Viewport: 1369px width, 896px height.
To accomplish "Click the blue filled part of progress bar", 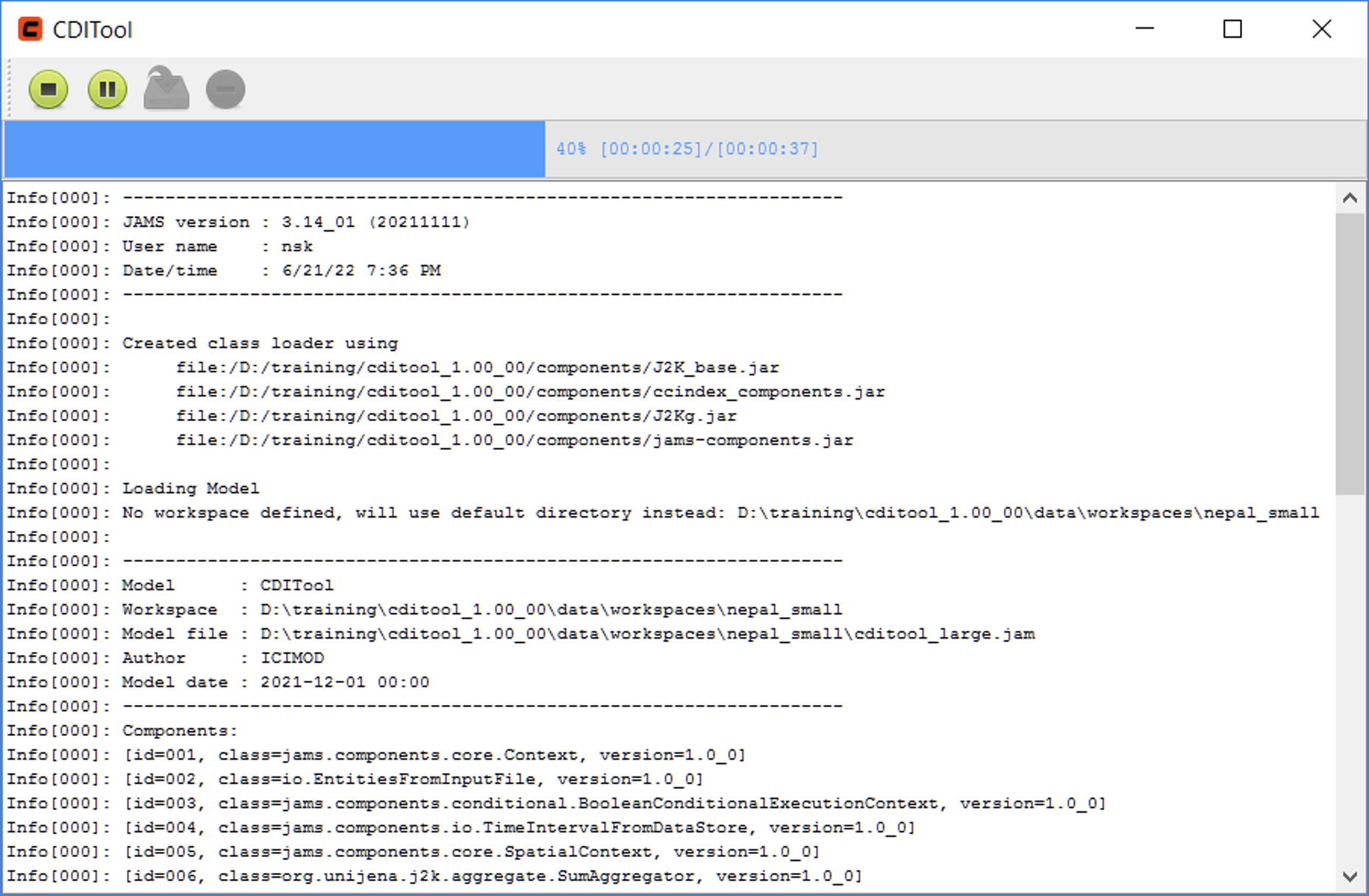I will 274,149.
